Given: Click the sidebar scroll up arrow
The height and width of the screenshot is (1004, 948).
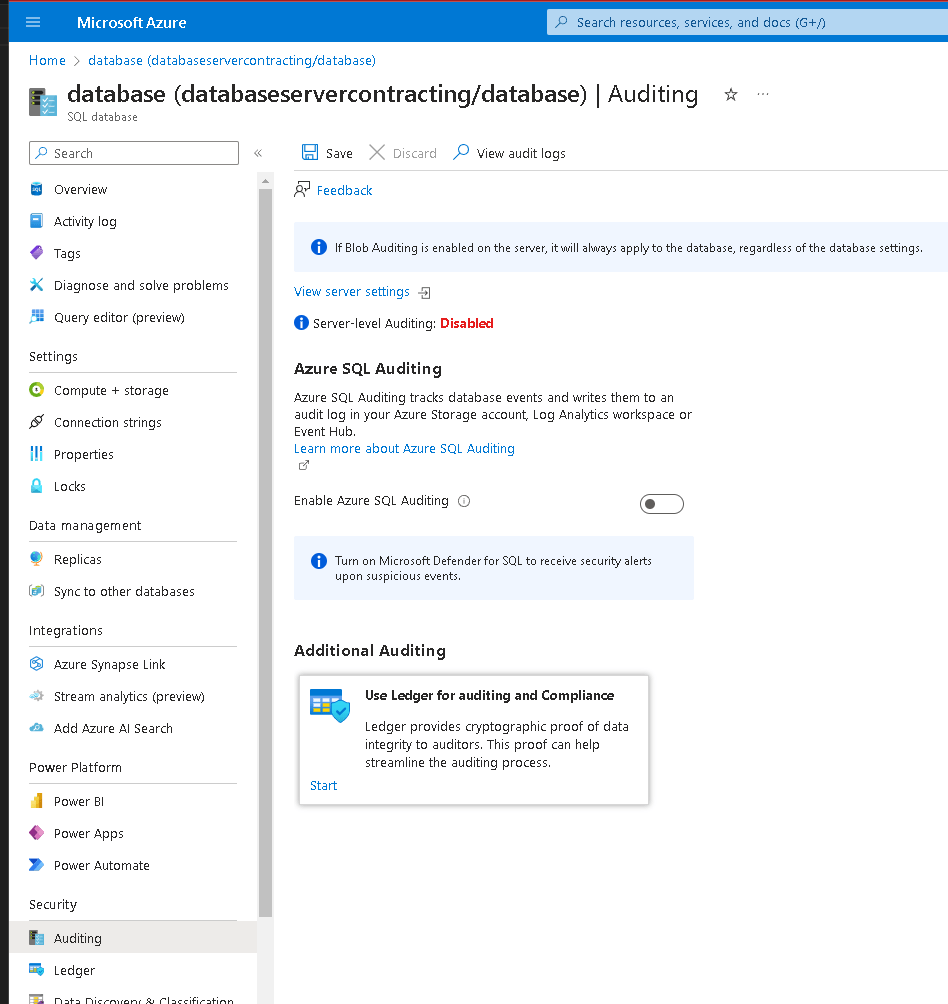Looking at the screenshot, I should pyautogui.click(x=265, y=182).
